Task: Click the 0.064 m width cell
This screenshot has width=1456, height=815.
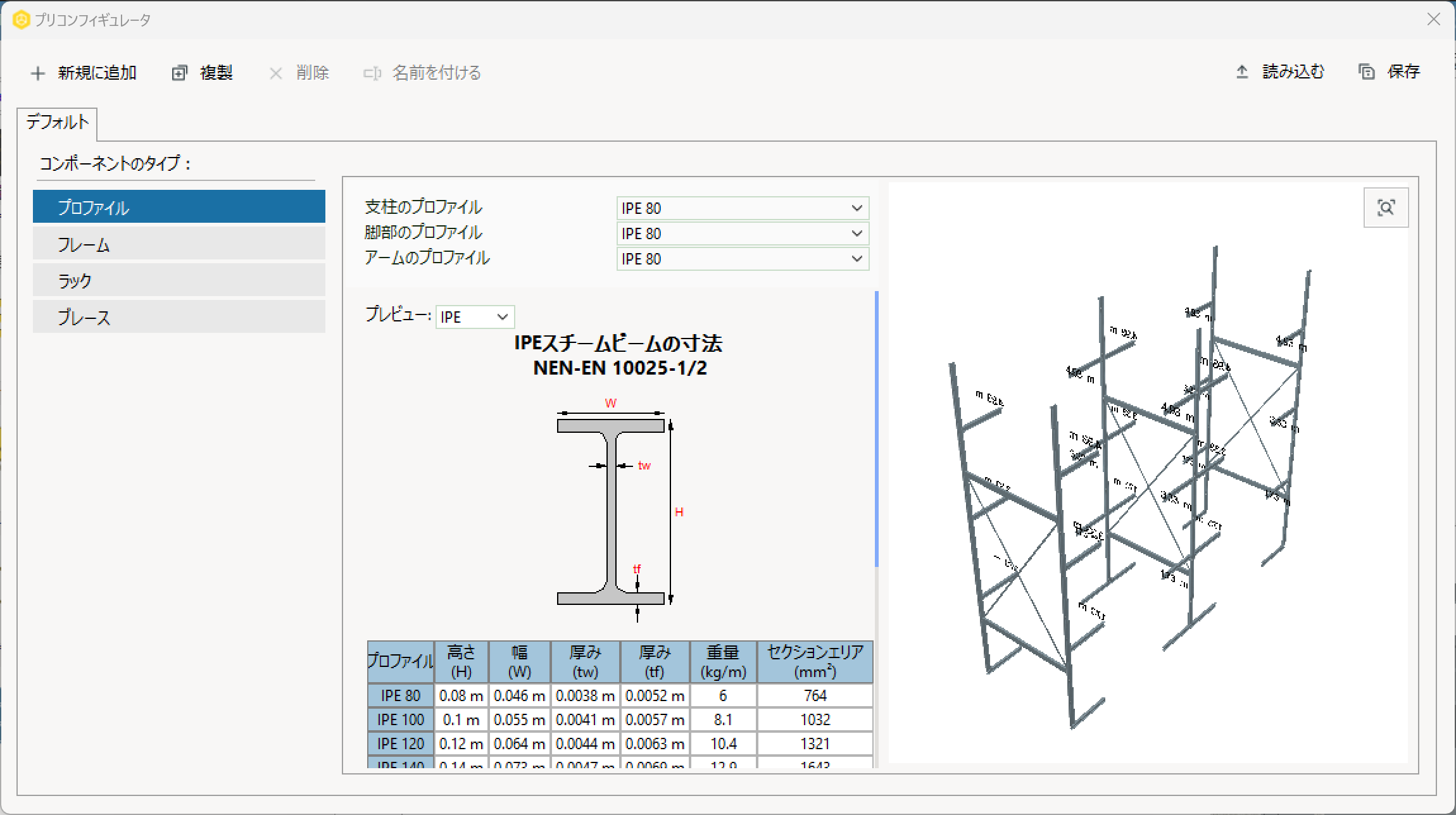Action: tap(520, 743)
